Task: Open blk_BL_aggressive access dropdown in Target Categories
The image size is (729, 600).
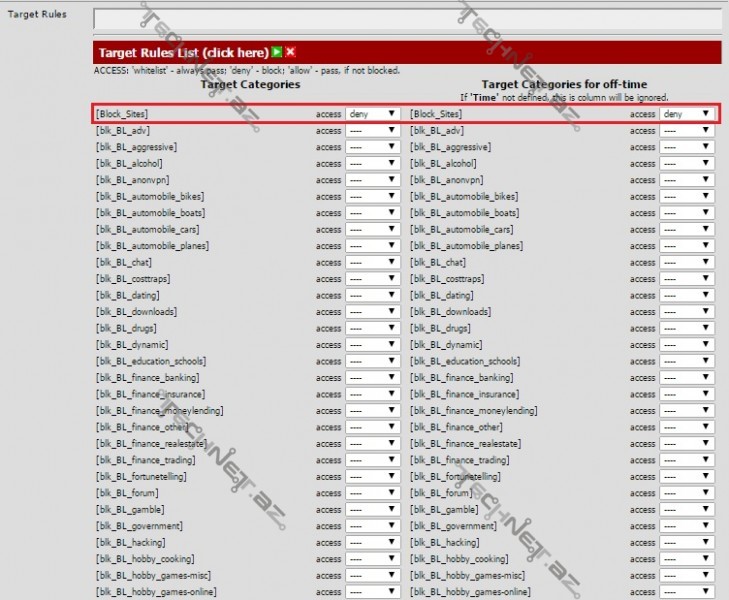Action: (373, 147)
